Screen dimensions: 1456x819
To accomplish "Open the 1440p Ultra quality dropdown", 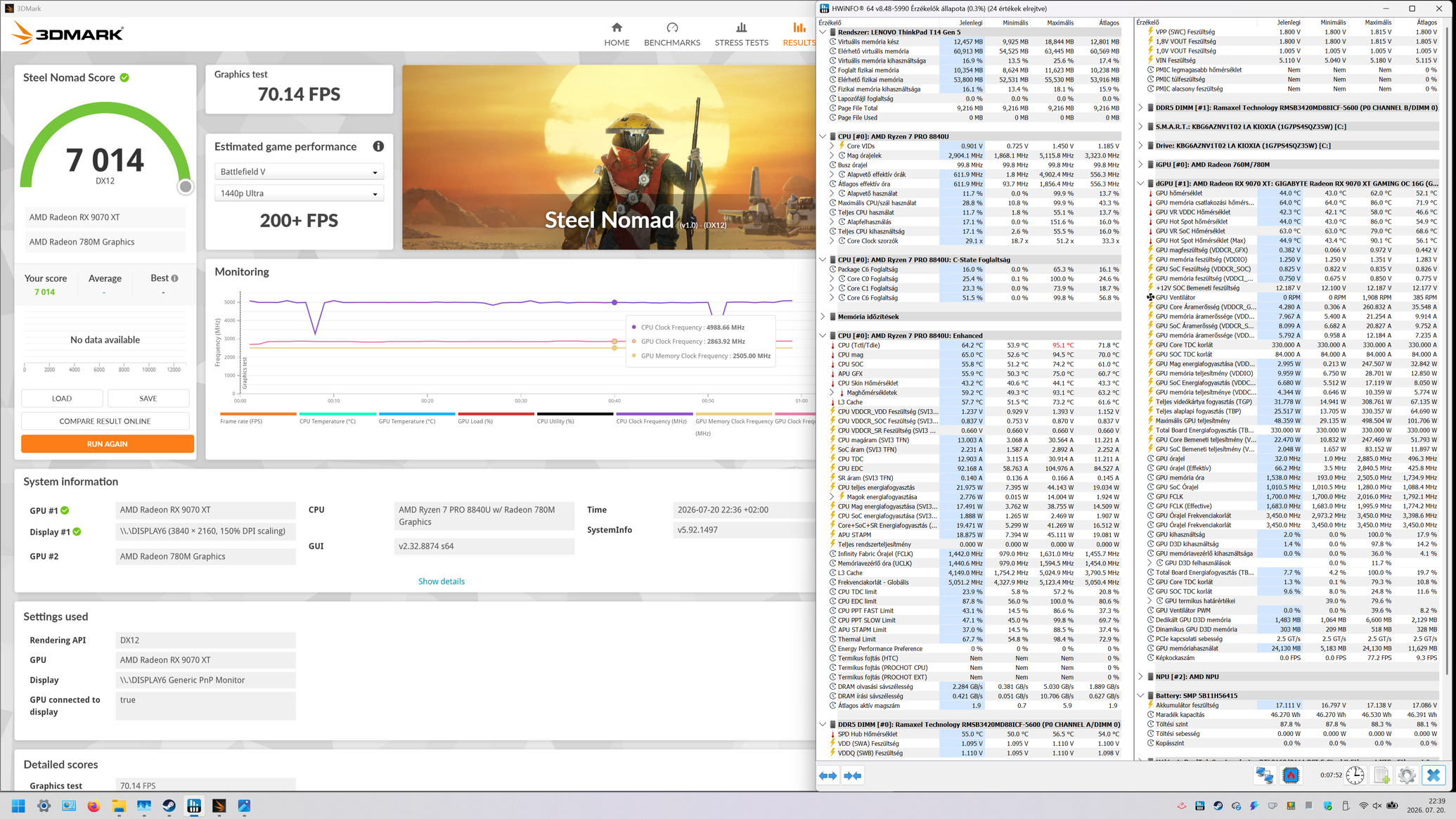I will [x=299, y=193].
